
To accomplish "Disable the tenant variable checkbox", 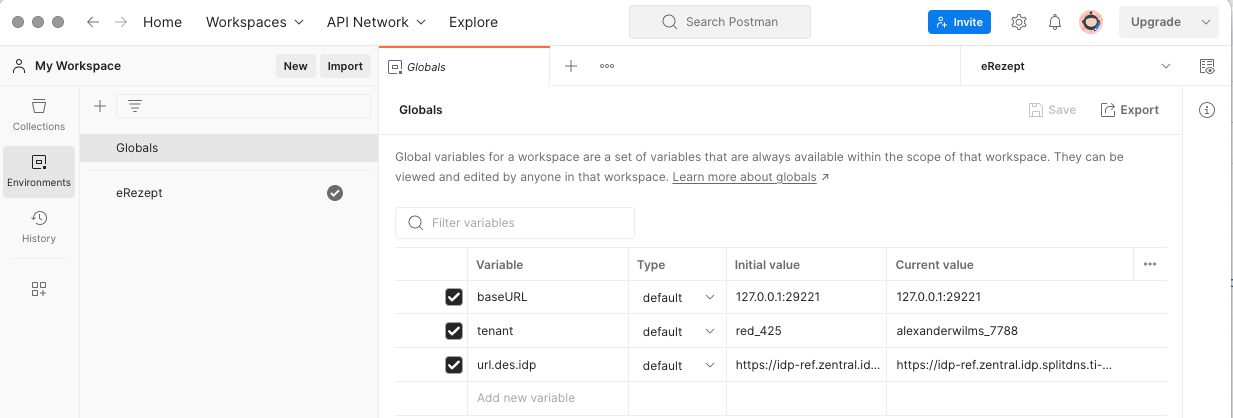I will [x=454, y=331].
